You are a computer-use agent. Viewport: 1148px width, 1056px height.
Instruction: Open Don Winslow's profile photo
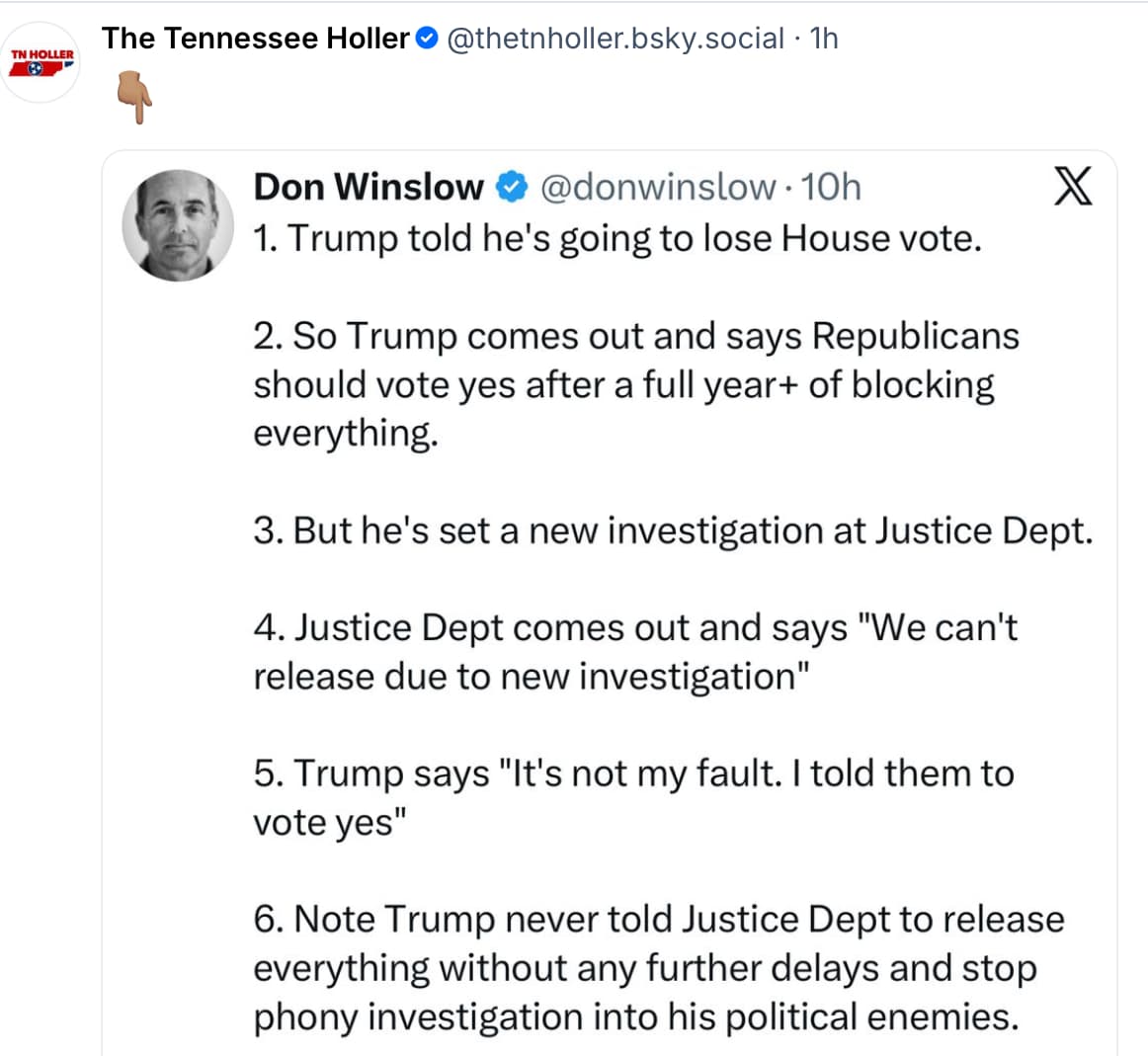pos(178,225)
